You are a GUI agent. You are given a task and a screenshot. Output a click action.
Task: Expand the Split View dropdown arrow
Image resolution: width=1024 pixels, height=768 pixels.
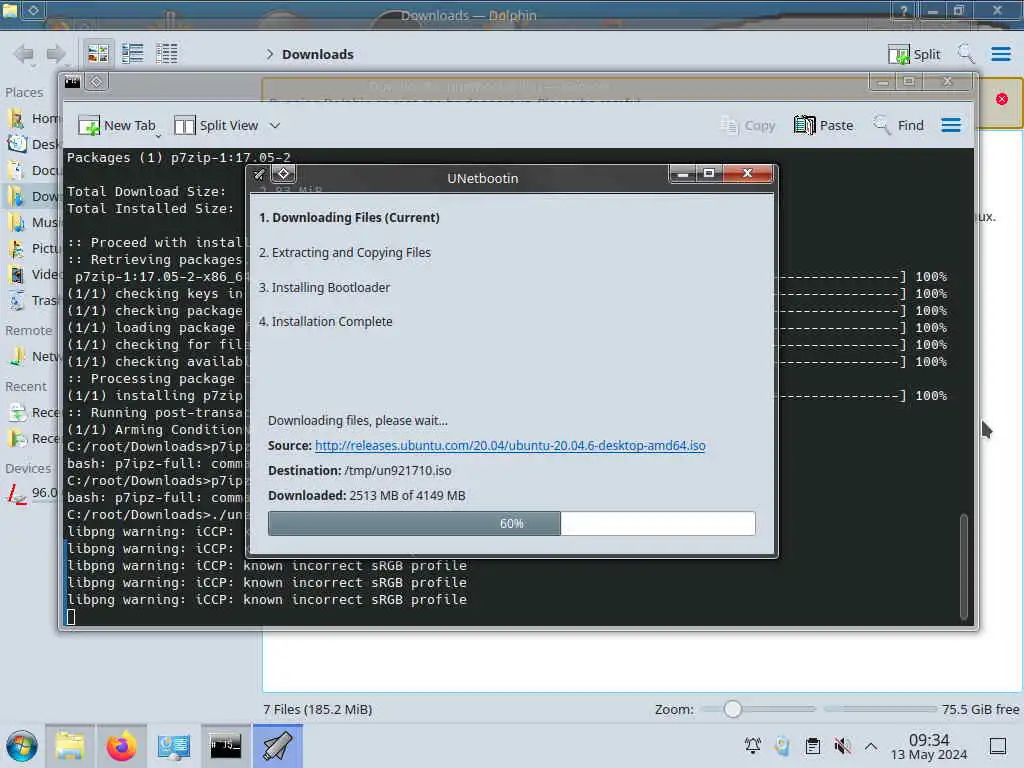coord(275,125)
